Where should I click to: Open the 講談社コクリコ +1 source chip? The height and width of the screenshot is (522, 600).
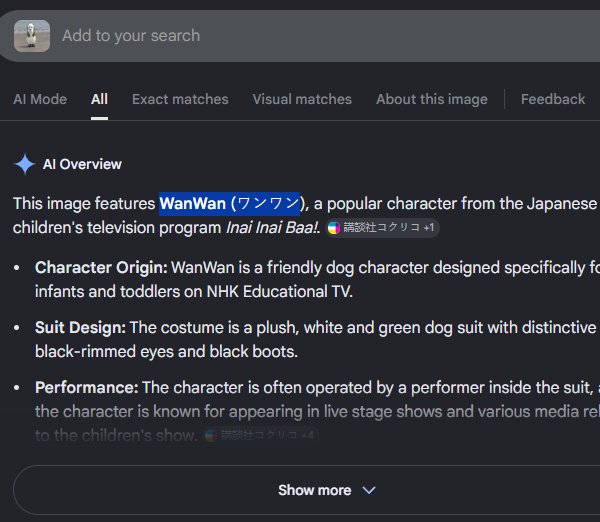pos(382,228)
